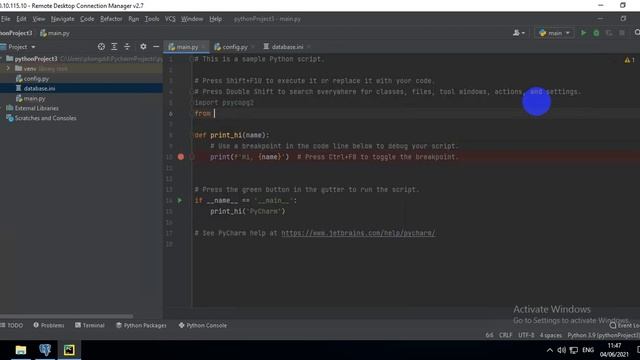Click the Expand All icon in Project panel
The height and width of the screenshot is (360, 640).
[x=114, y=47]
